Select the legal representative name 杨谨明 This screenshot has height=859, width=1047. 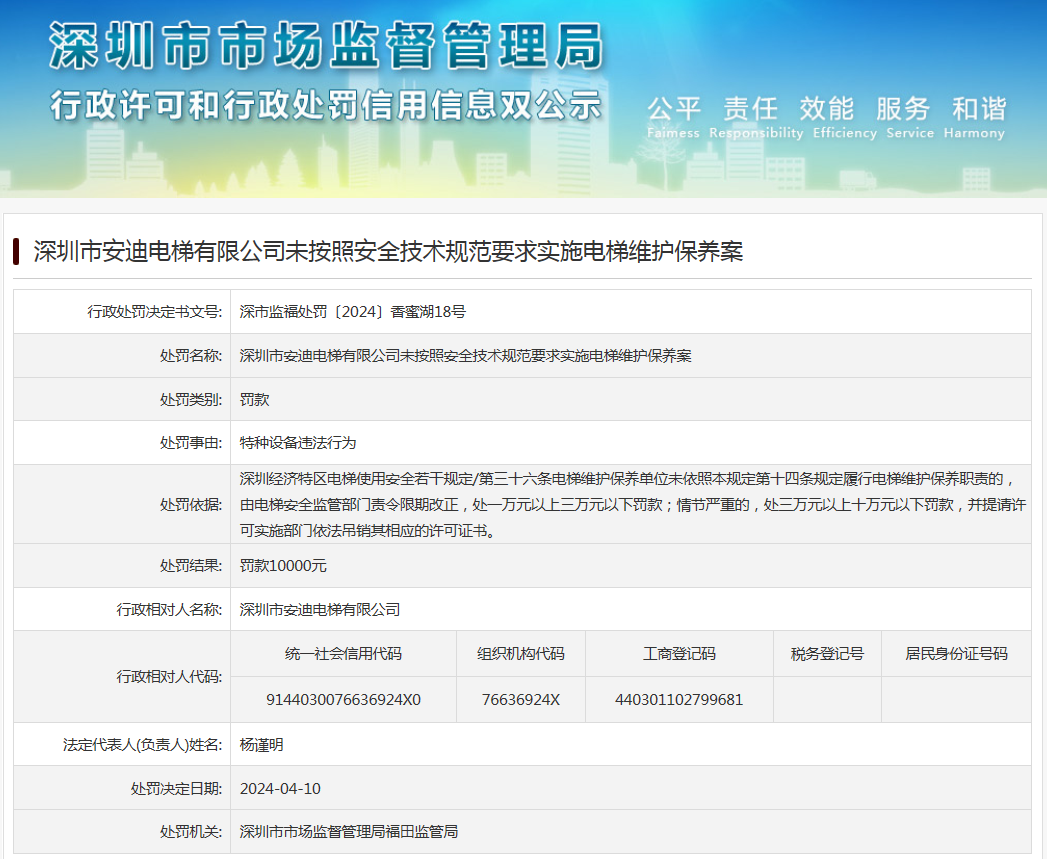point(262,744)
